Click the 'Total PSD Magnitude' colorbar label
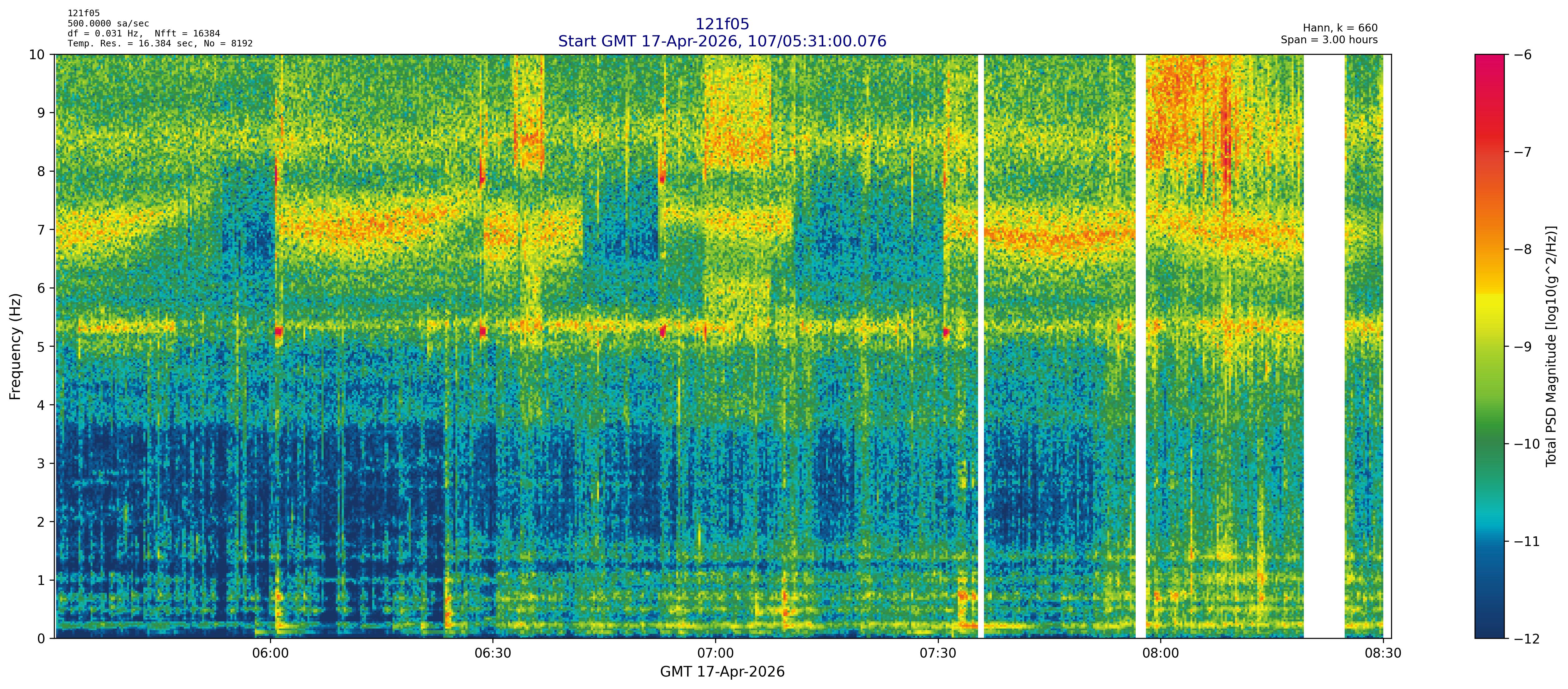The height and width of the screenshot is (689, 1568). tap(1551, 346)
